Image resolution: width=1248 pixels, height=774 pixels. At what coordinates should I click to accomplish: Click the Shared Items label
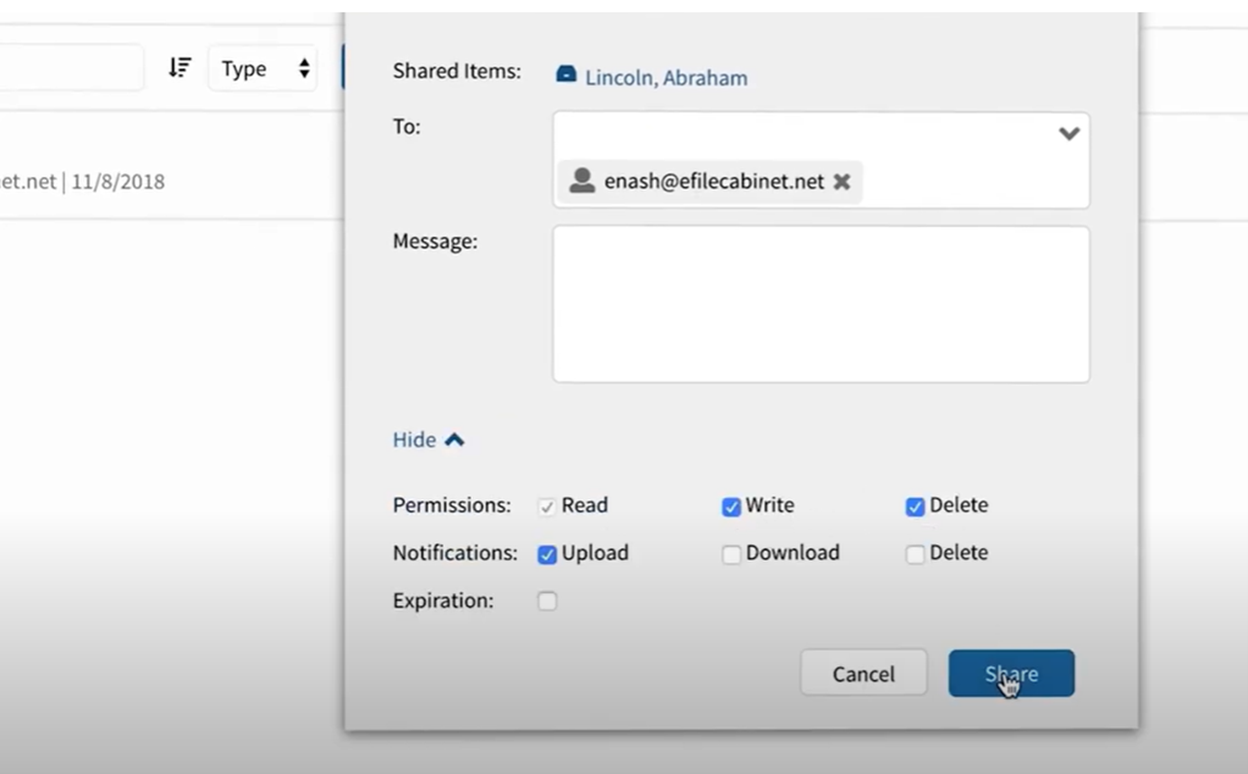pyautogui.click(x=457, y=71)
